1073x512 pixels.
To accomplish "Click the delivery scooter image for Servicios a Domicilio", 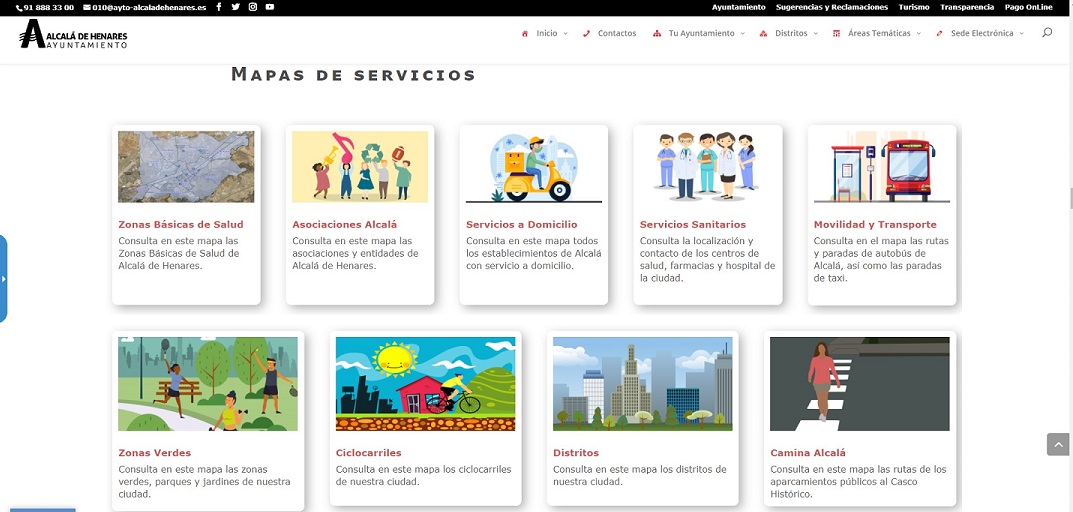I will point(534,167).
